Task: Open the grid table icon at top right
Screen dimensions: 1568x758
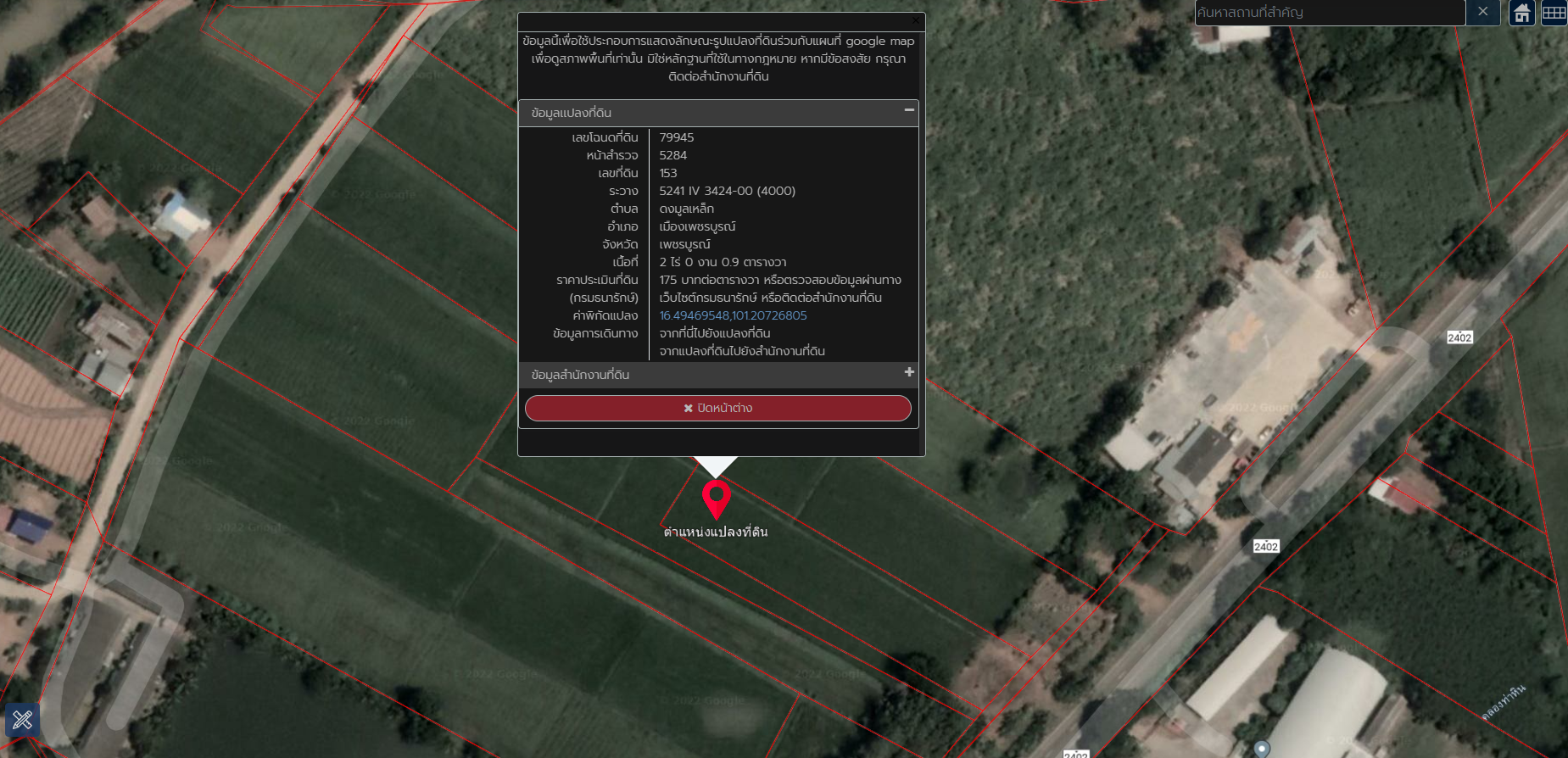Action: (1554, 13)
